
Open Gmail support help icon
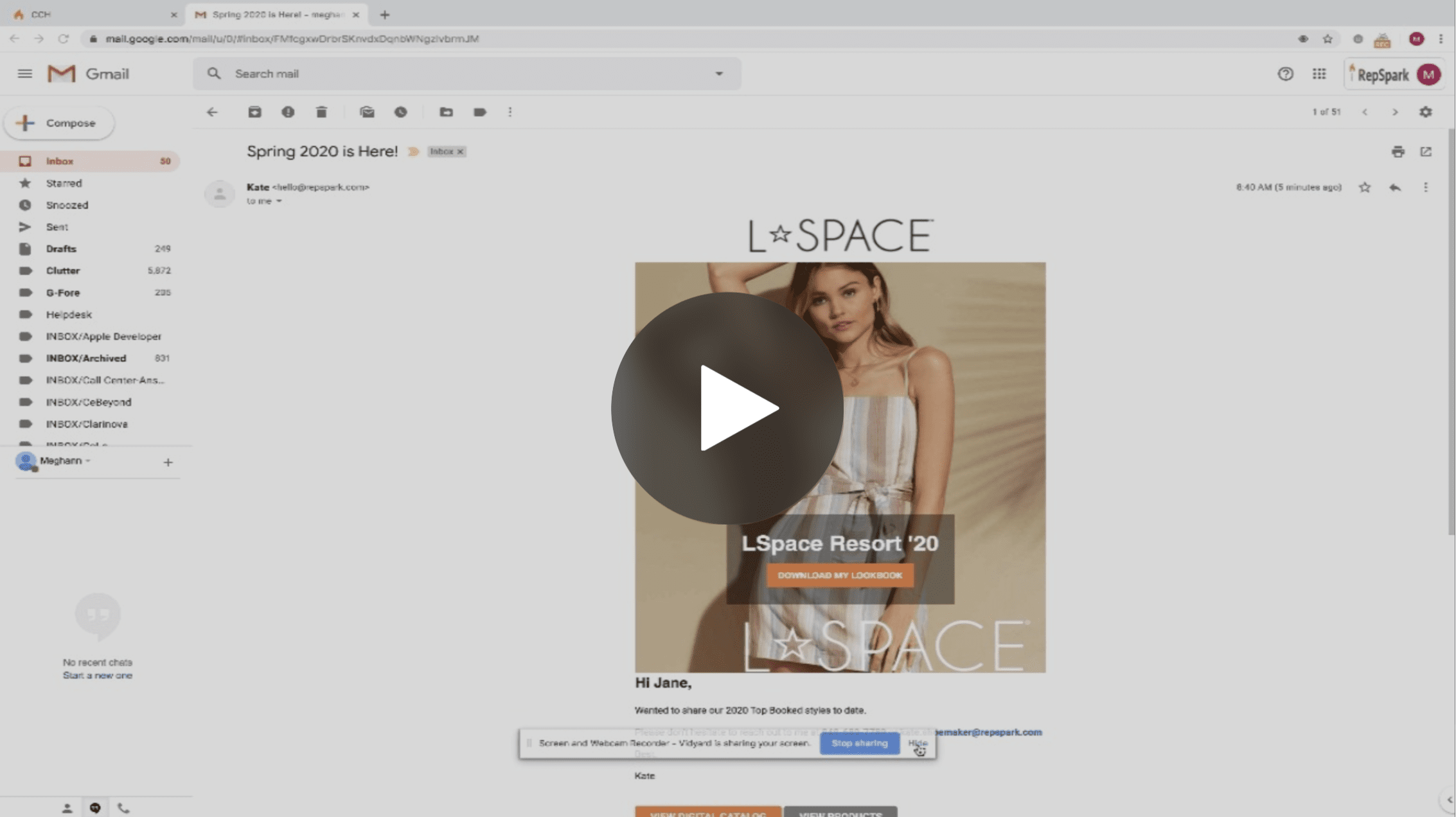(1285, 74)
